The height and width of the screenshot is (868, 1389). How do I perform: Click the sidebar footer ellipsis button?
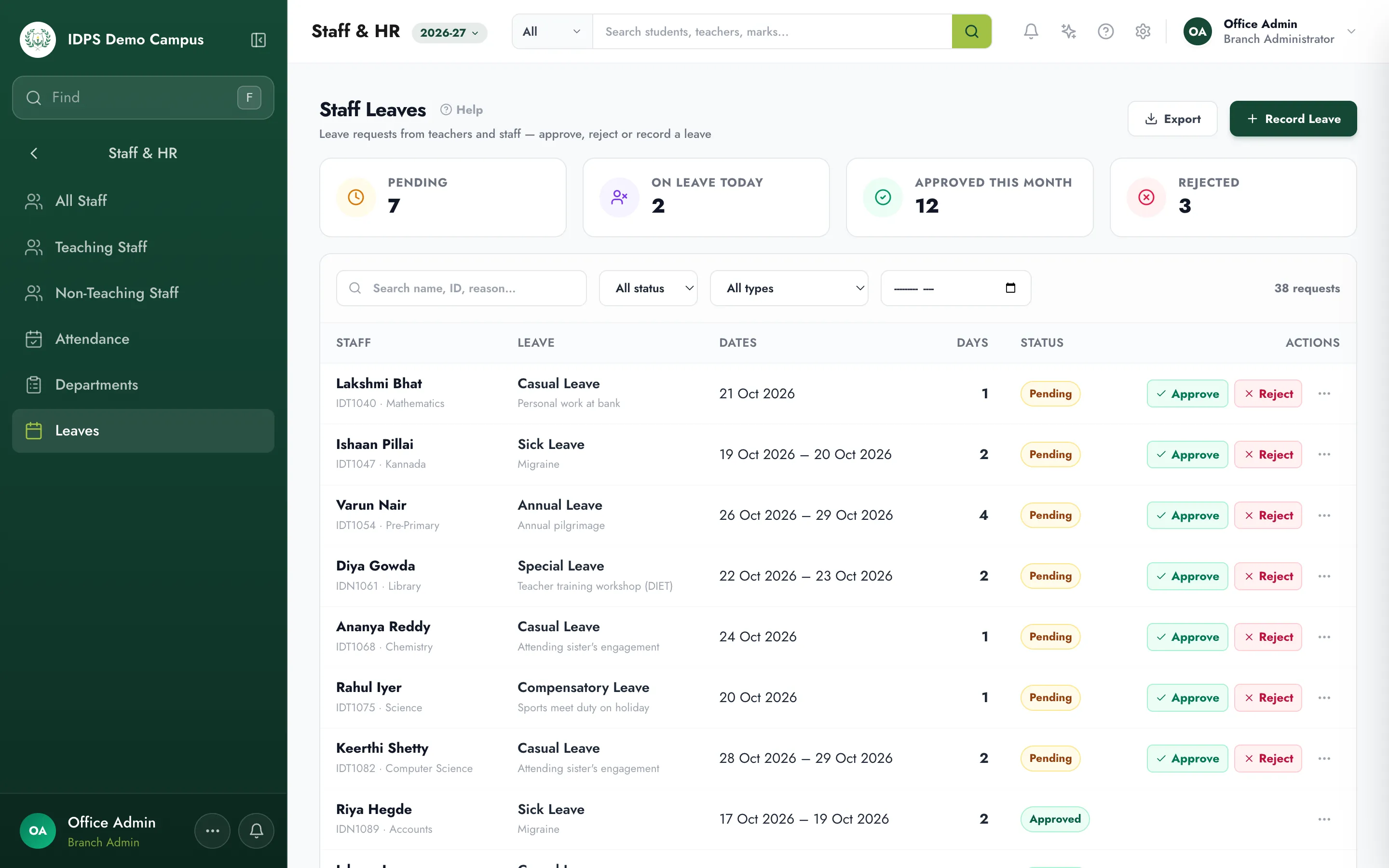(212, 830)
